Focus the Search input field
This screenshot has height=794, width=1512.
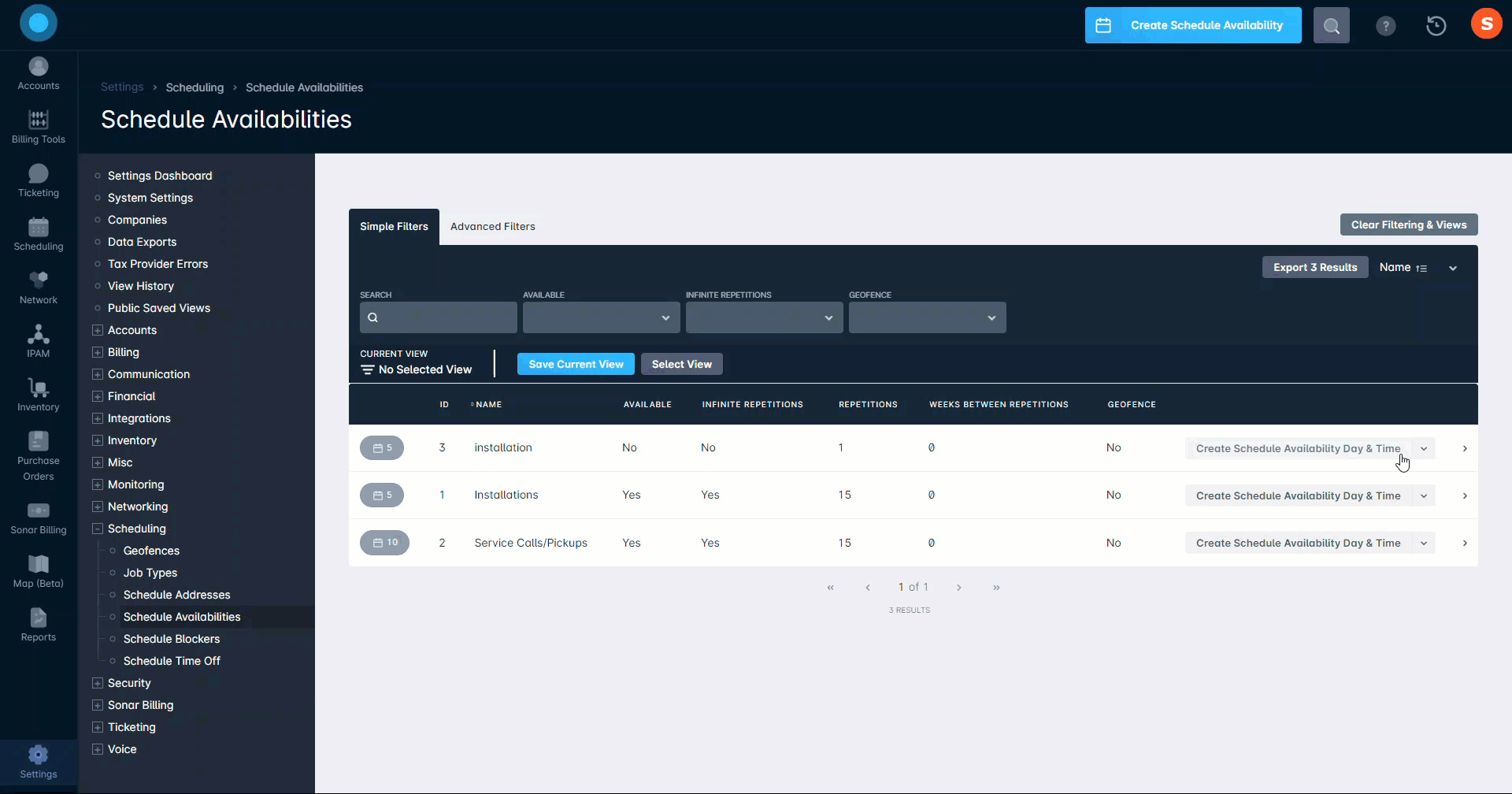click(x=439, y=317)
